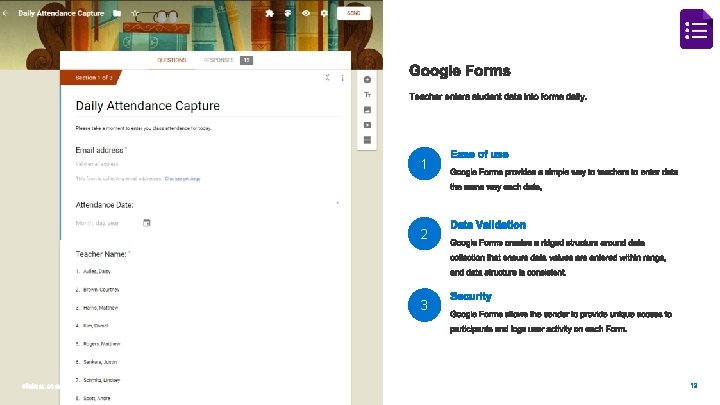The height and width of the screenshot is (405, 720).
Task: Click the SEND button
Action: tap(354, 13)
